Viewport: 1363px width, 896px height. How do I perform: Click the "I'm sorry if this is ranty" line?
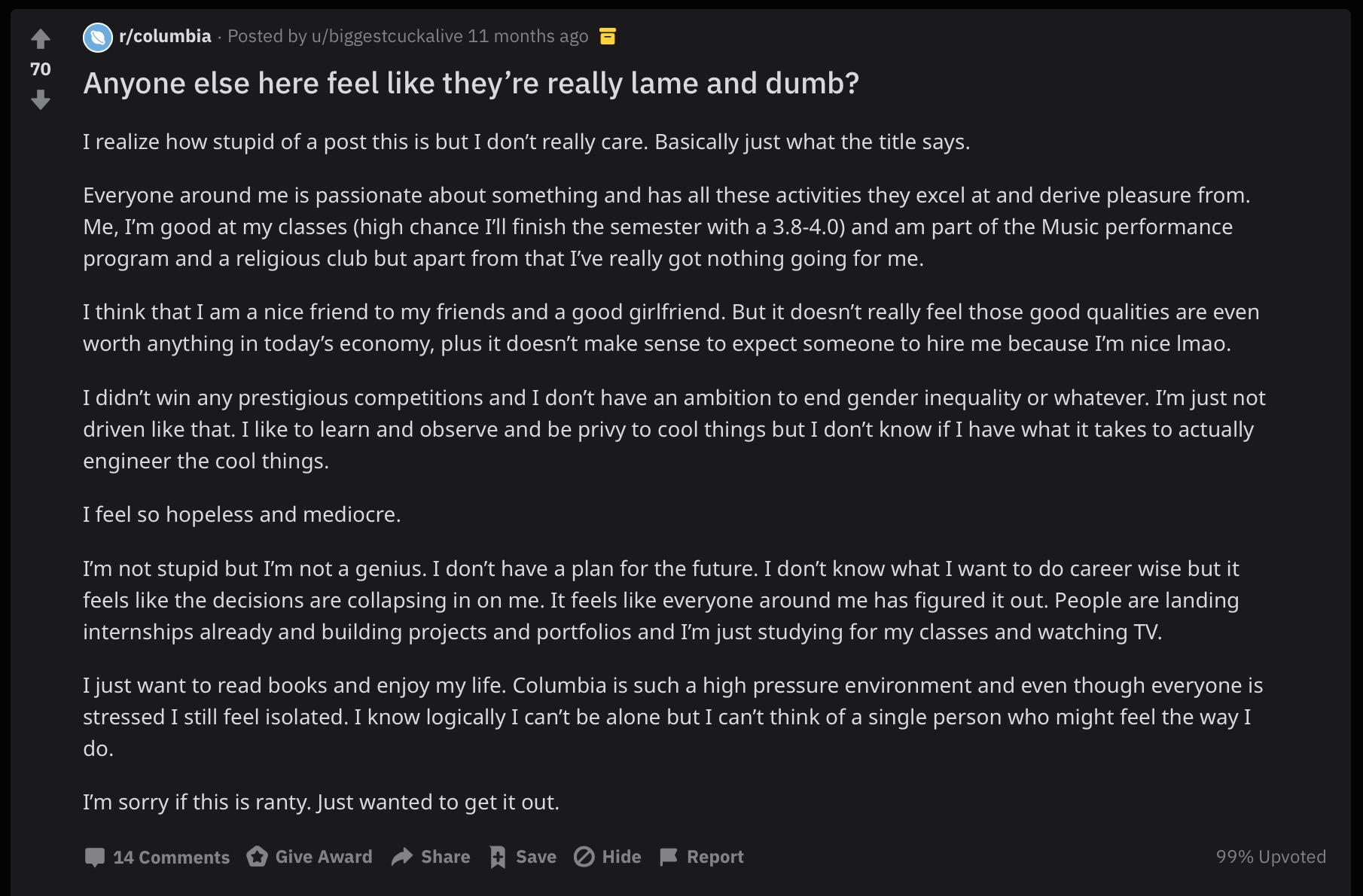tap(321, 802)
